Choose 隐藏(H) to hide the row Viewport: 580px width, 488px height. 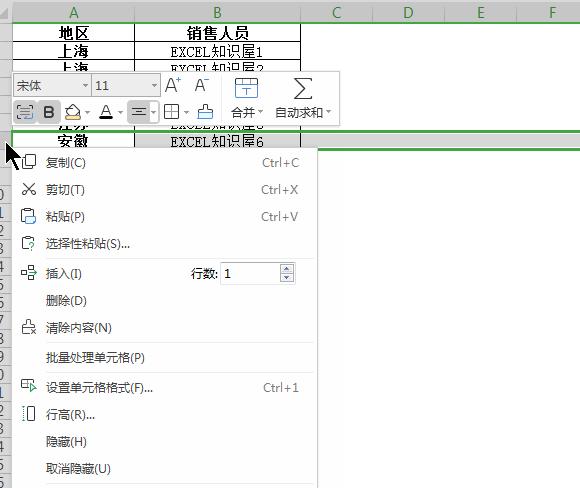tap(164, 442)
